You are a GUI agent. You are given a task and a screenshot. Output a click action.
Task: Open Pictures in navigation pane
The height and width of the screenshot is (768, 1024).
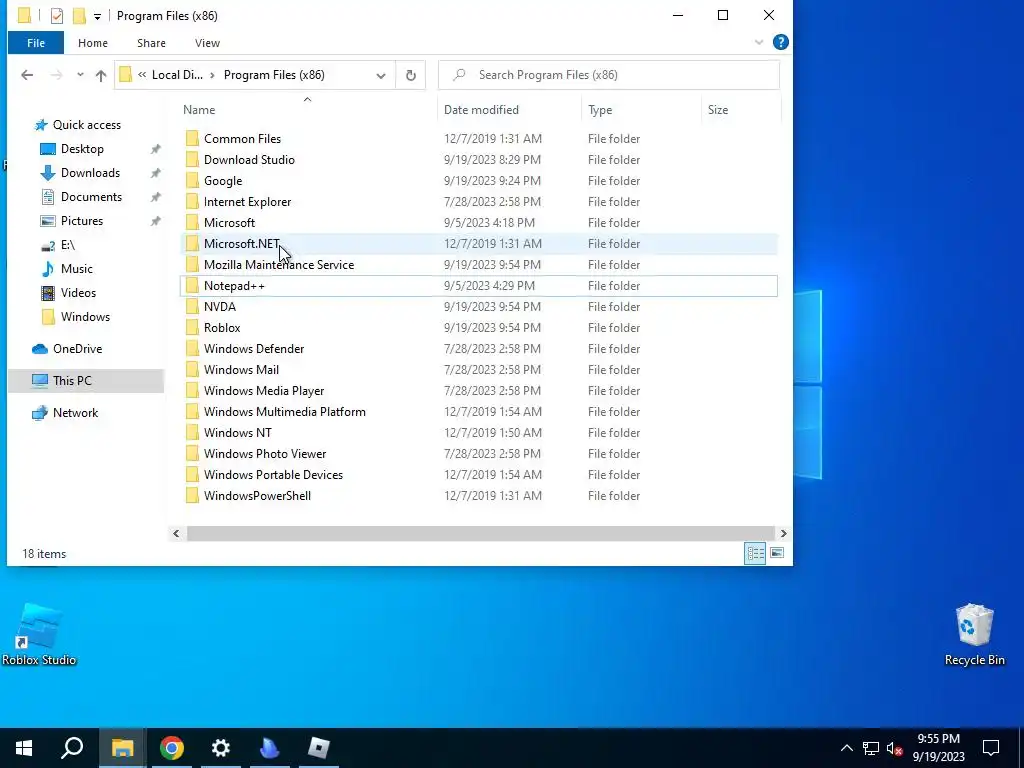pos(82,221)
